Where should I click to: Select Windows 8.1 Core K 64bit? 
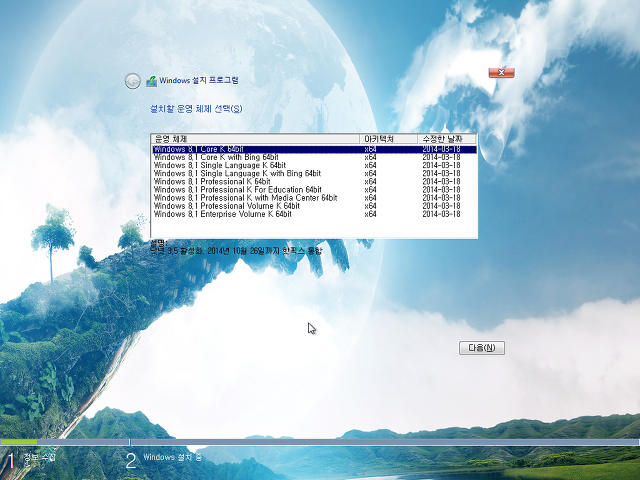tap(314, 149)
